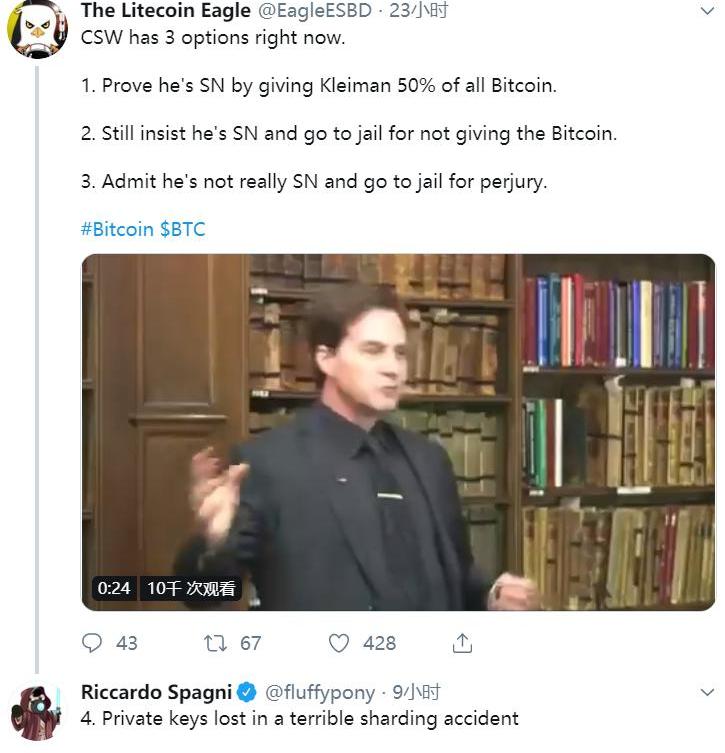Open Riccardo Spagni's avatar image
725x753 pixels.
point(37,713)
